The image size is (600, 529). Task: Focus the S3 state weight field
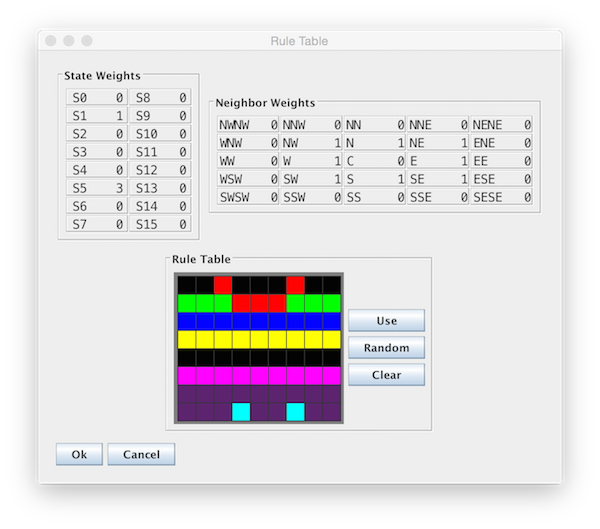(x=96, y=152)
